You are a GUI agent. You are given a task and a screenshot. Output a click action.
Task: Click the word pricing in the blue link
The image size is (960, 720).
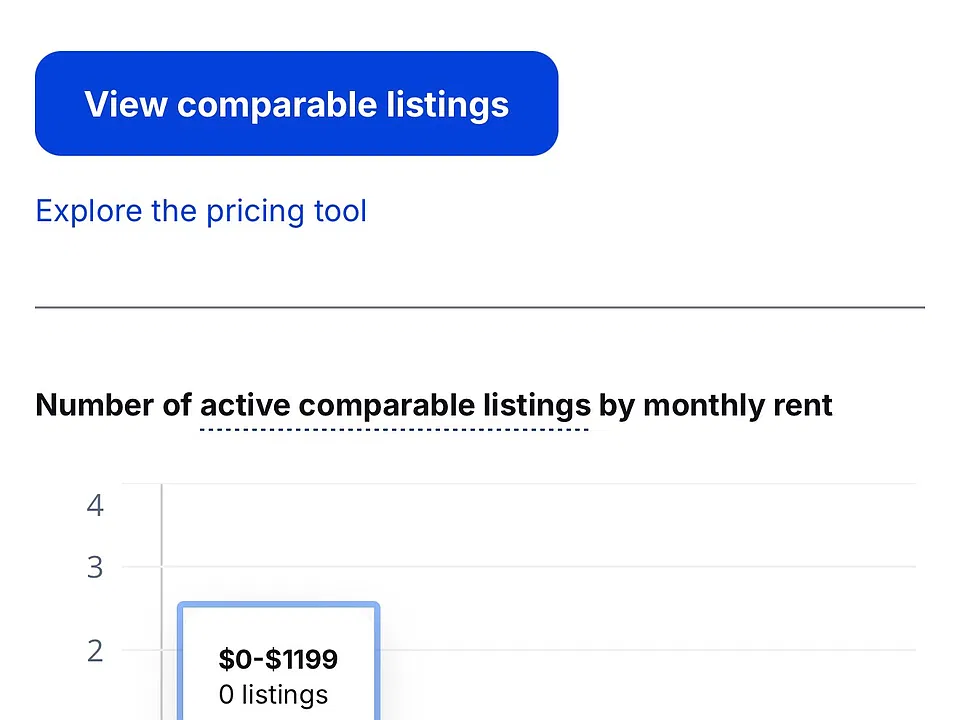255,212
